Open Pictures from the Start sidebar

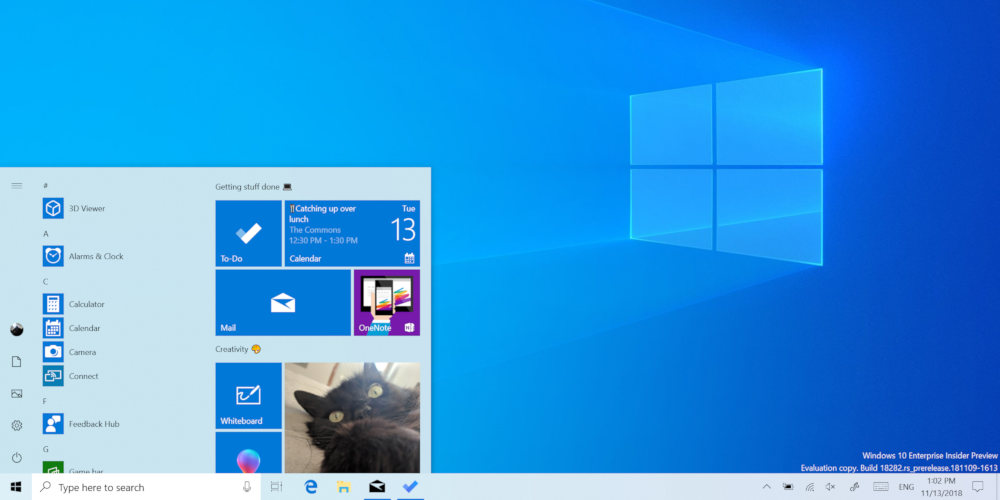click(17, 393)
